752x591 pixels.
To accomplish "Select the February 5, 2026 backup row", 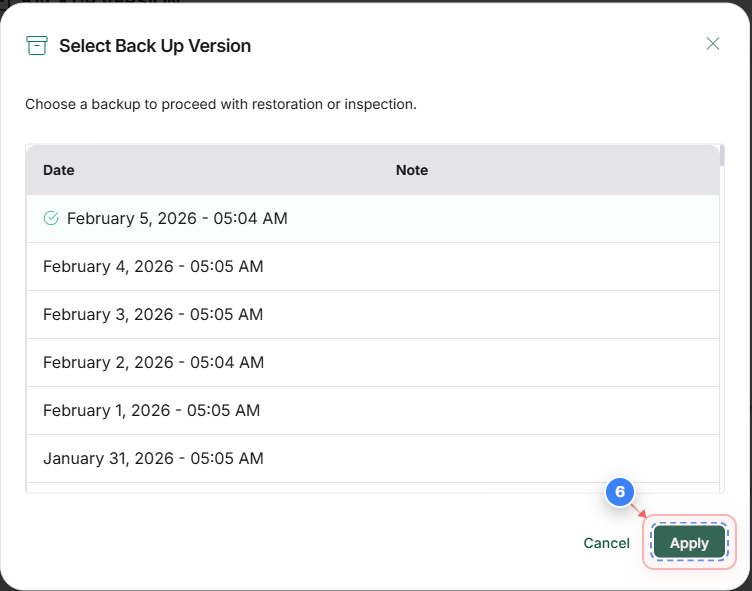I will (x=373, y=218).
